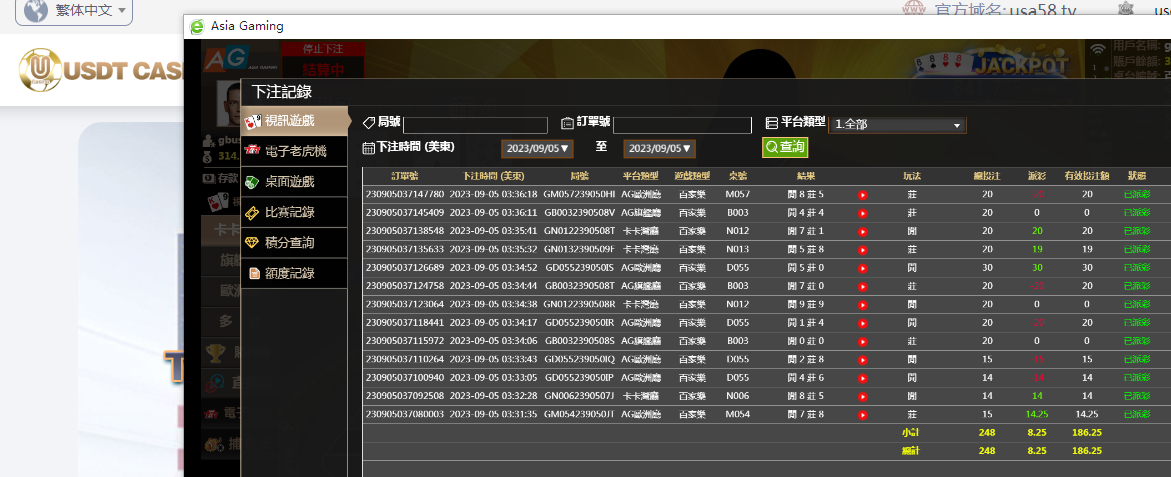Expand the 繁体中文 language selector
Image resolution: width=1171 pixels, height=477 pixels.
click(92, 12)
